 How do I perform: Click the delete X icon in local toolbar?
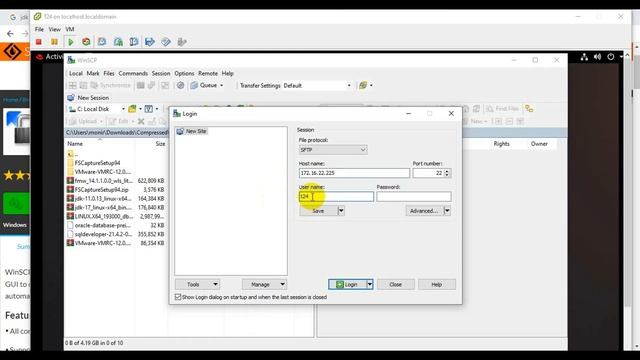(x=141, y=121)
